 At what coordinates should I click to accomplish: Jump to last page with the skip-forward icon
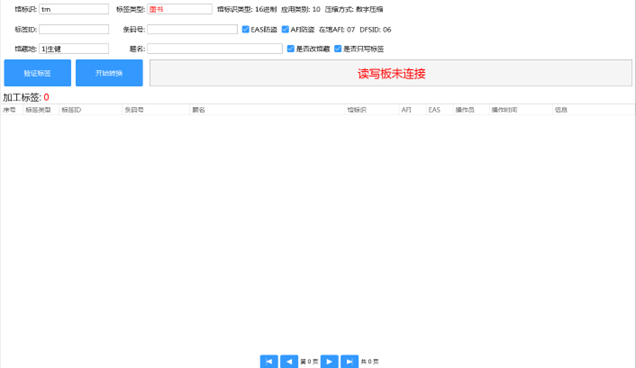[x=350, y=362]
